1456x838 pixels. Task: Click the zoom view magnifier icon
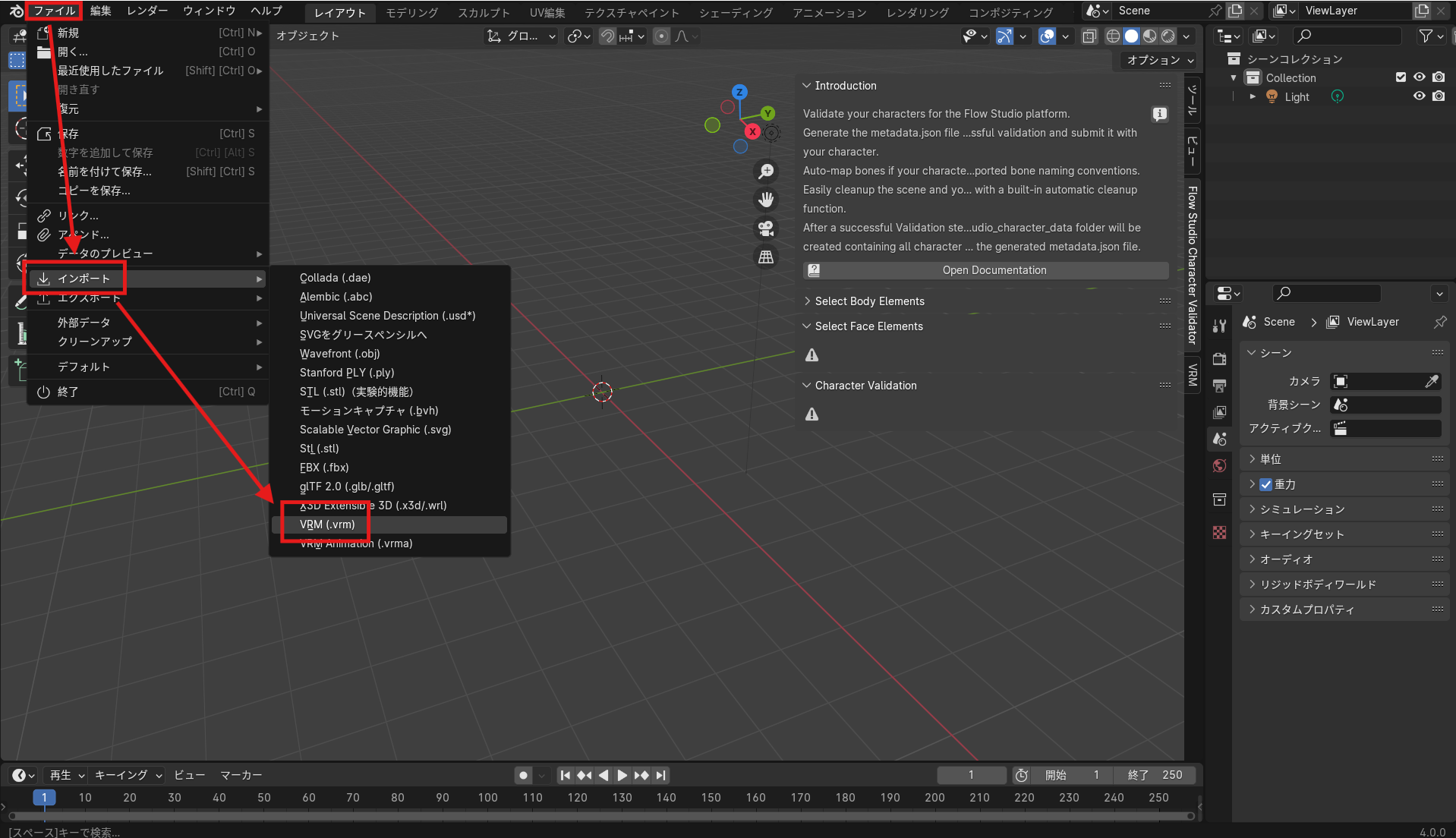[766, 172]
